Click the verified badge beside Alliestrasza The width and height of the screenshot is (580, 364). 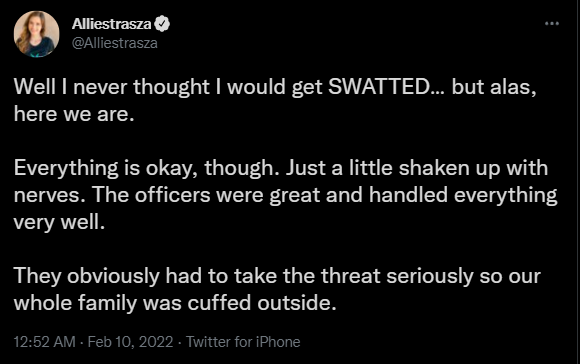coord(162,24)
